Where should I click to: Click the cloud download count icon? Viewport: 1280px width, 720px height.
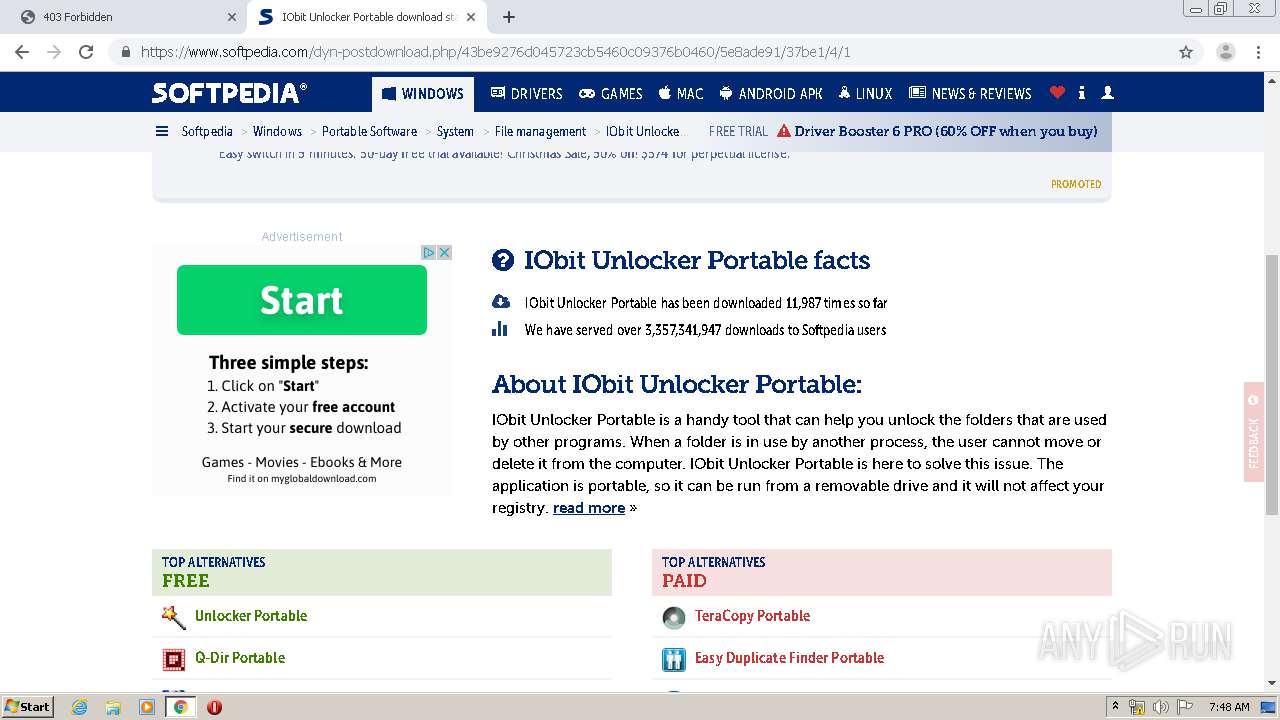(501, 302)
